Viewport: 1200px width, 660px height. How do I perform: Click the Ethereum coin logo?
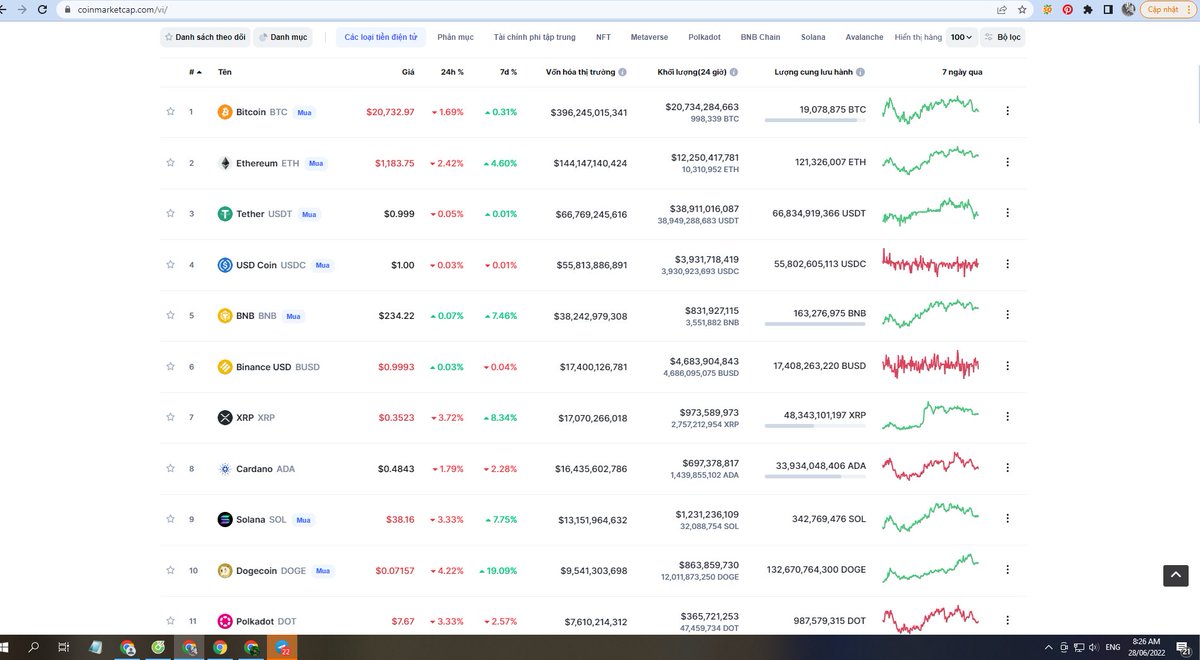click(225, 163)
